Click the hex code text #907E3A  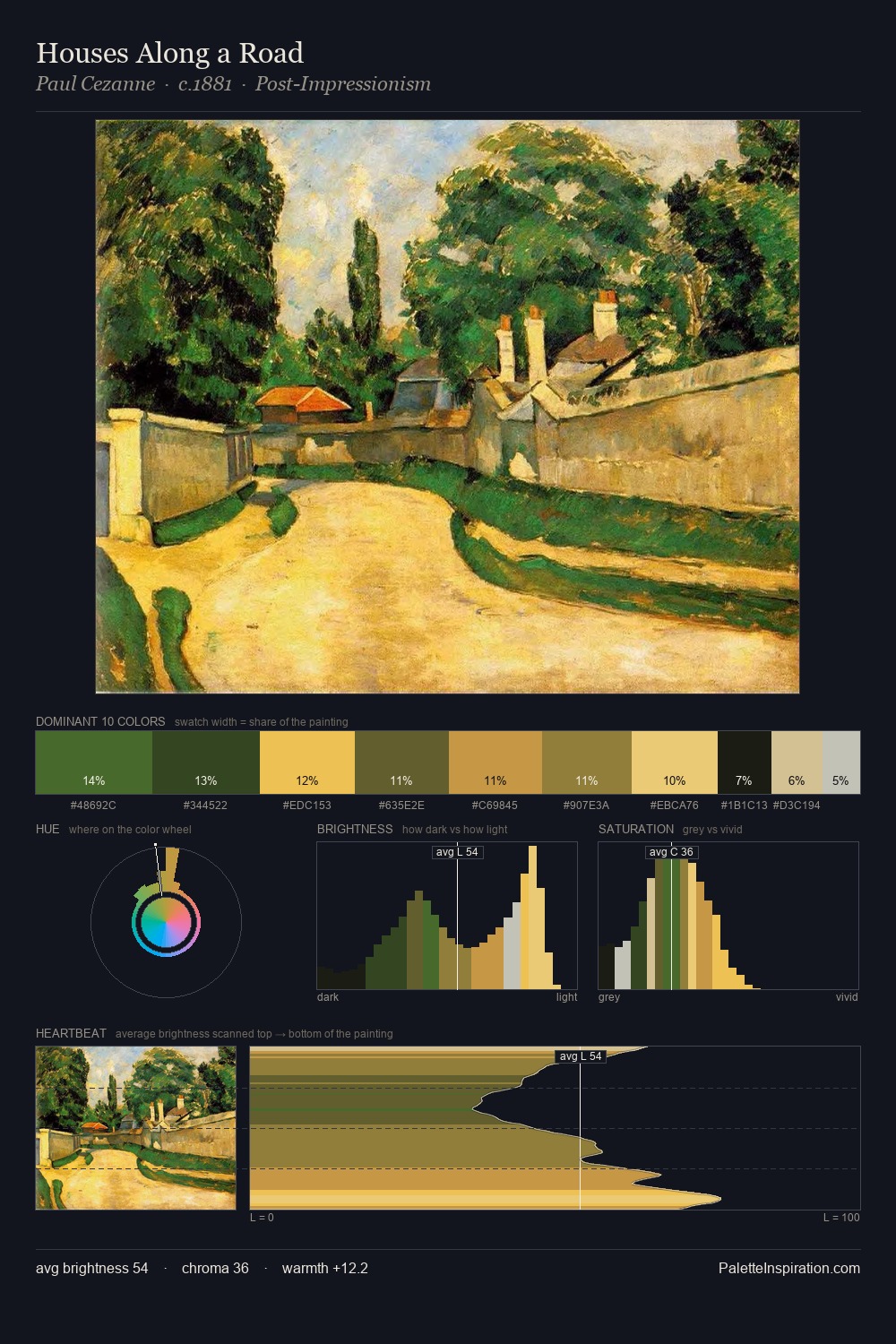587,805
